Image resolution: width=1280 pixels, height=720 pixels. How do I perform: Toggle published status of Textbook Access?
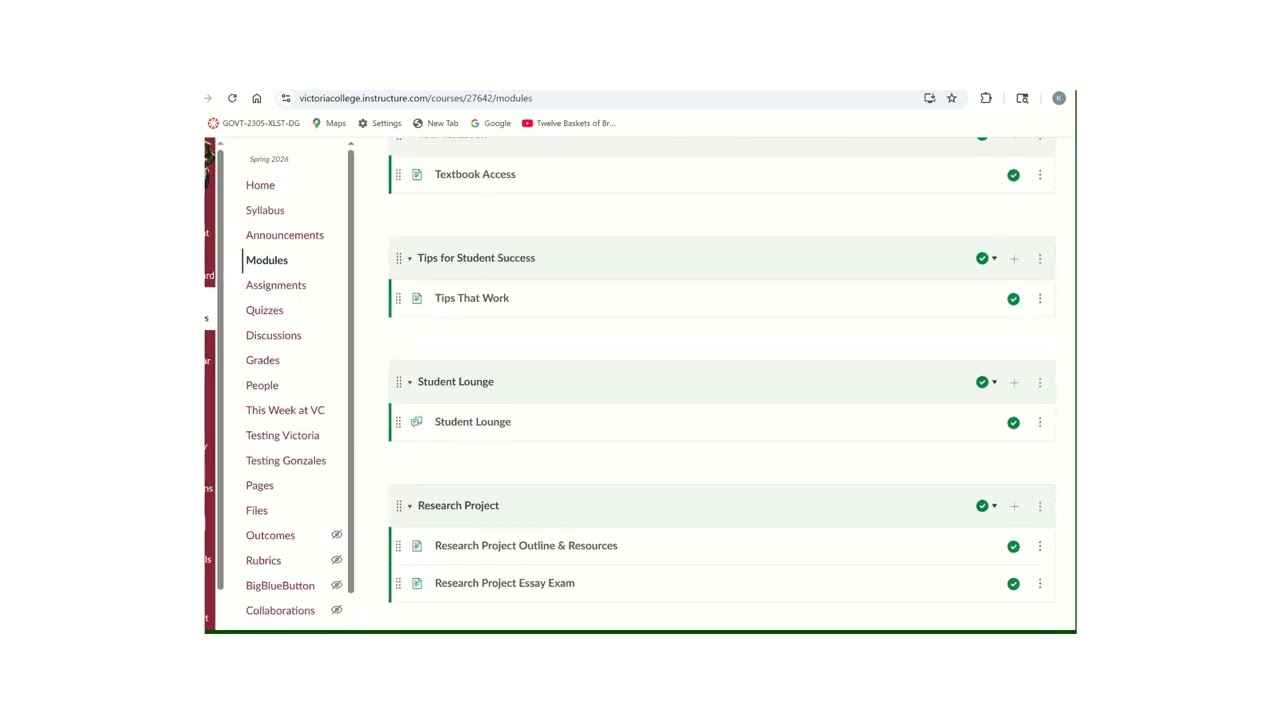pos(1013,175)
